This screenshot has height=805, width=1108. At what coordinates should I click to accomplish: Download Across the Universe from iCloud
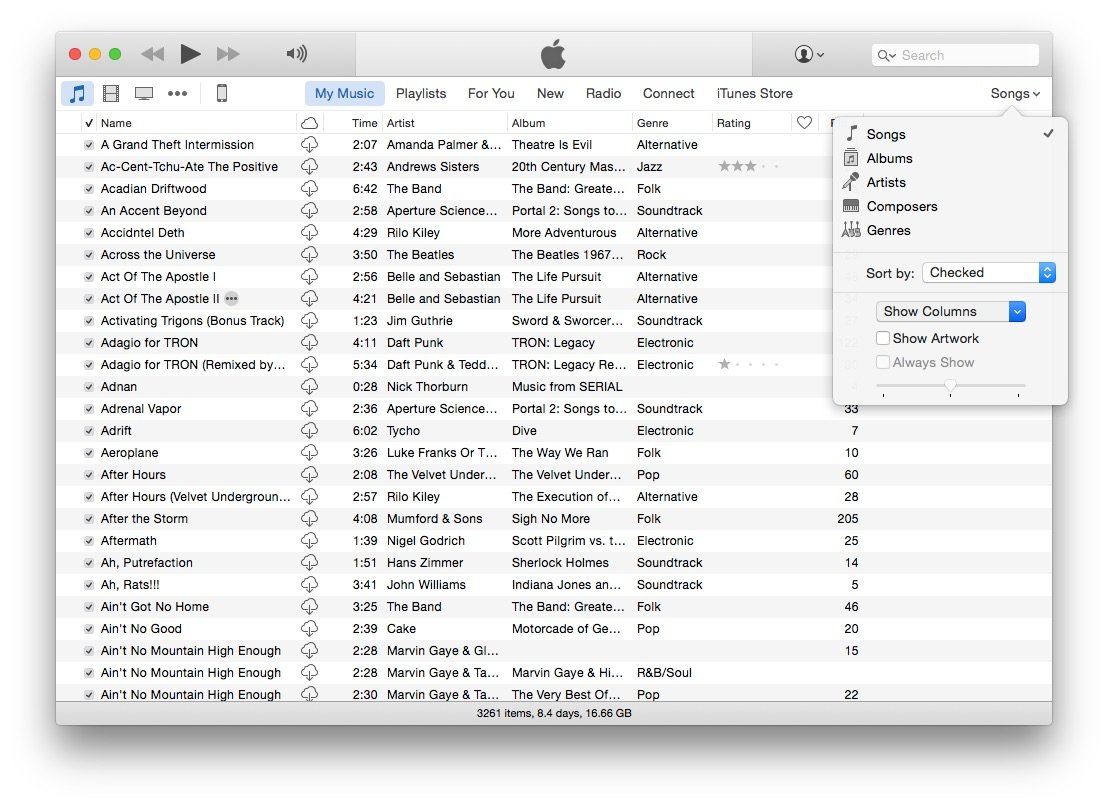click(310, 254)
